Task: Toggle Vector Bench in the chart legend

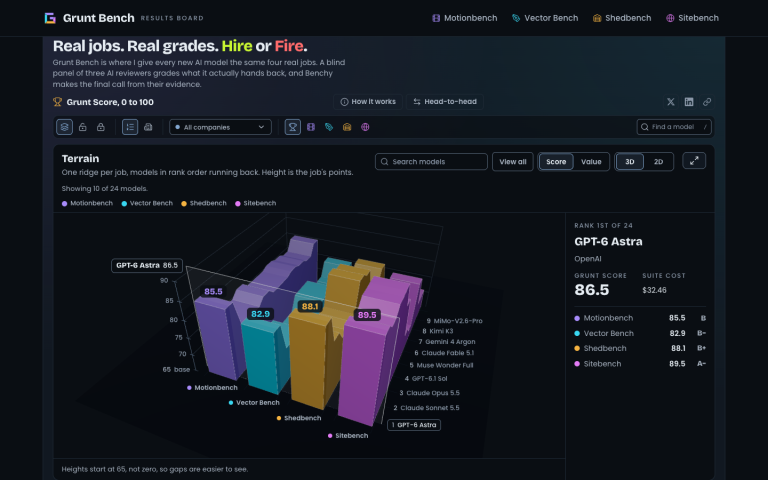Action: click(147, 203)
